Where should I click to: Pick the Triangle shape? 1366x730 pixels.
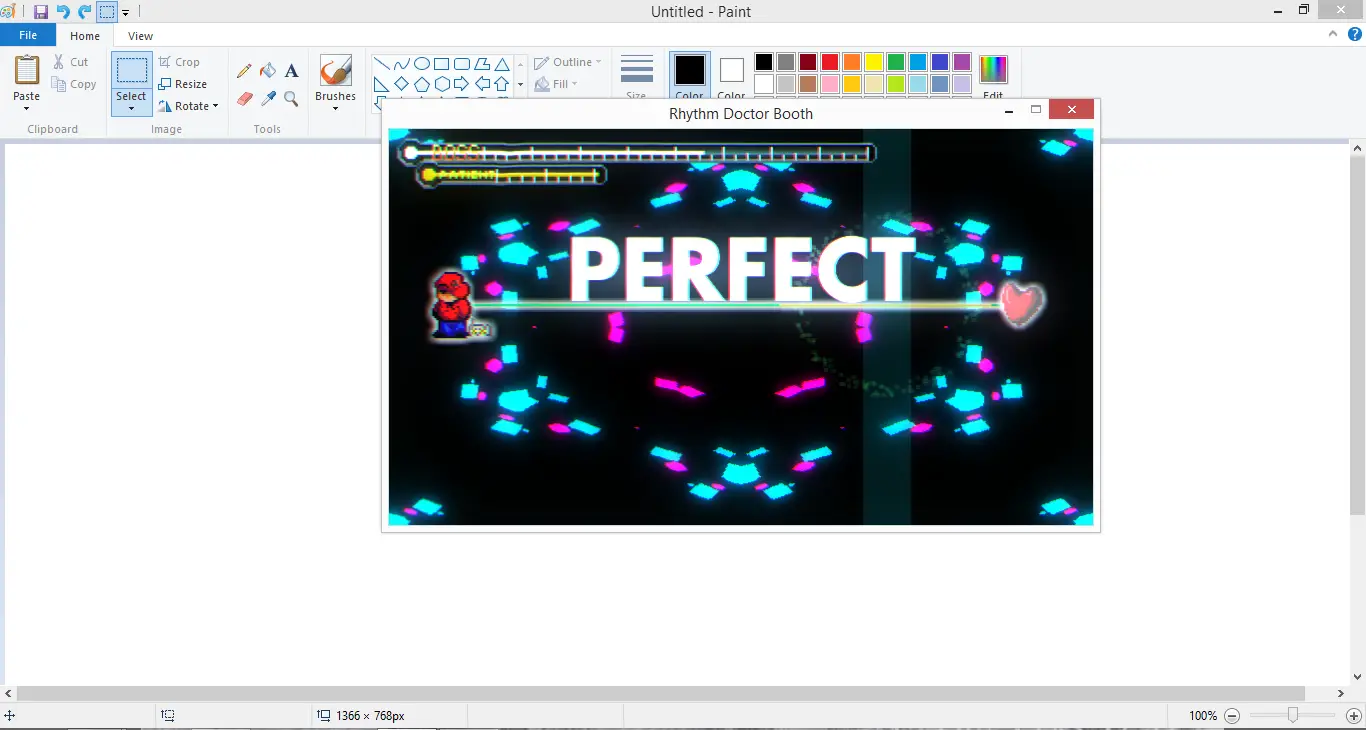pos(502,64)
